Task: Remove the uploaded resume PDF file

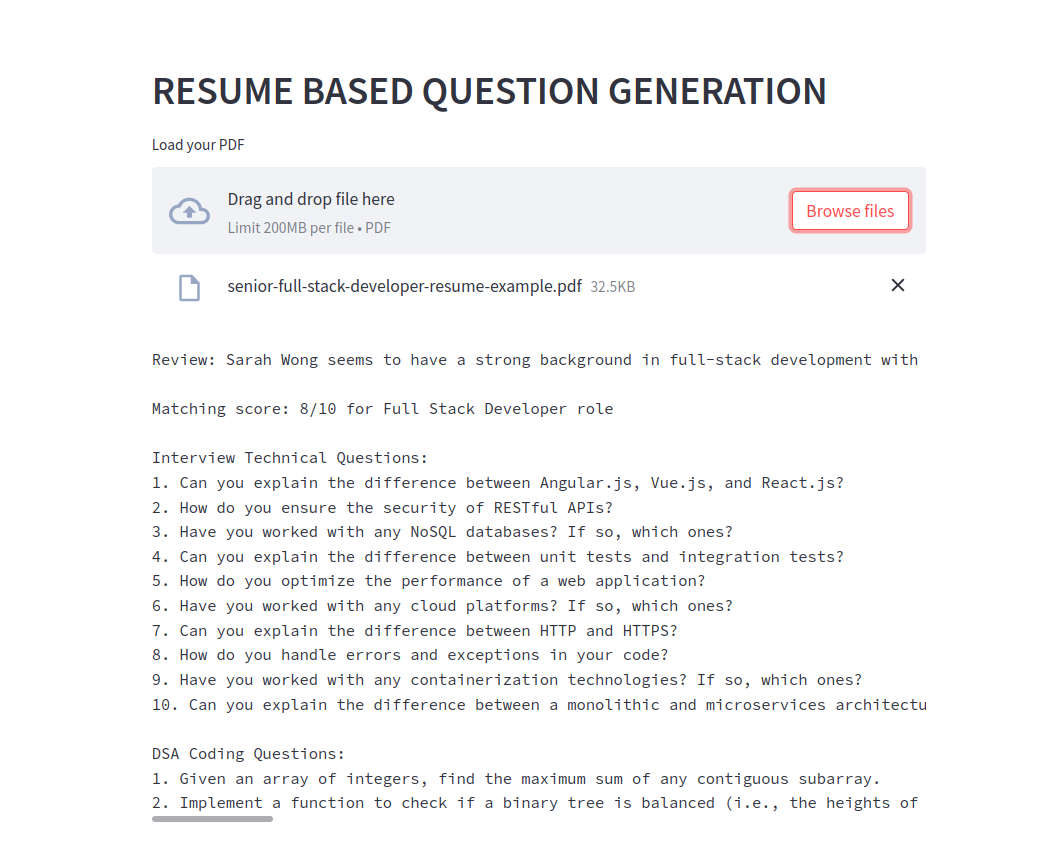Action: point(898,285)
